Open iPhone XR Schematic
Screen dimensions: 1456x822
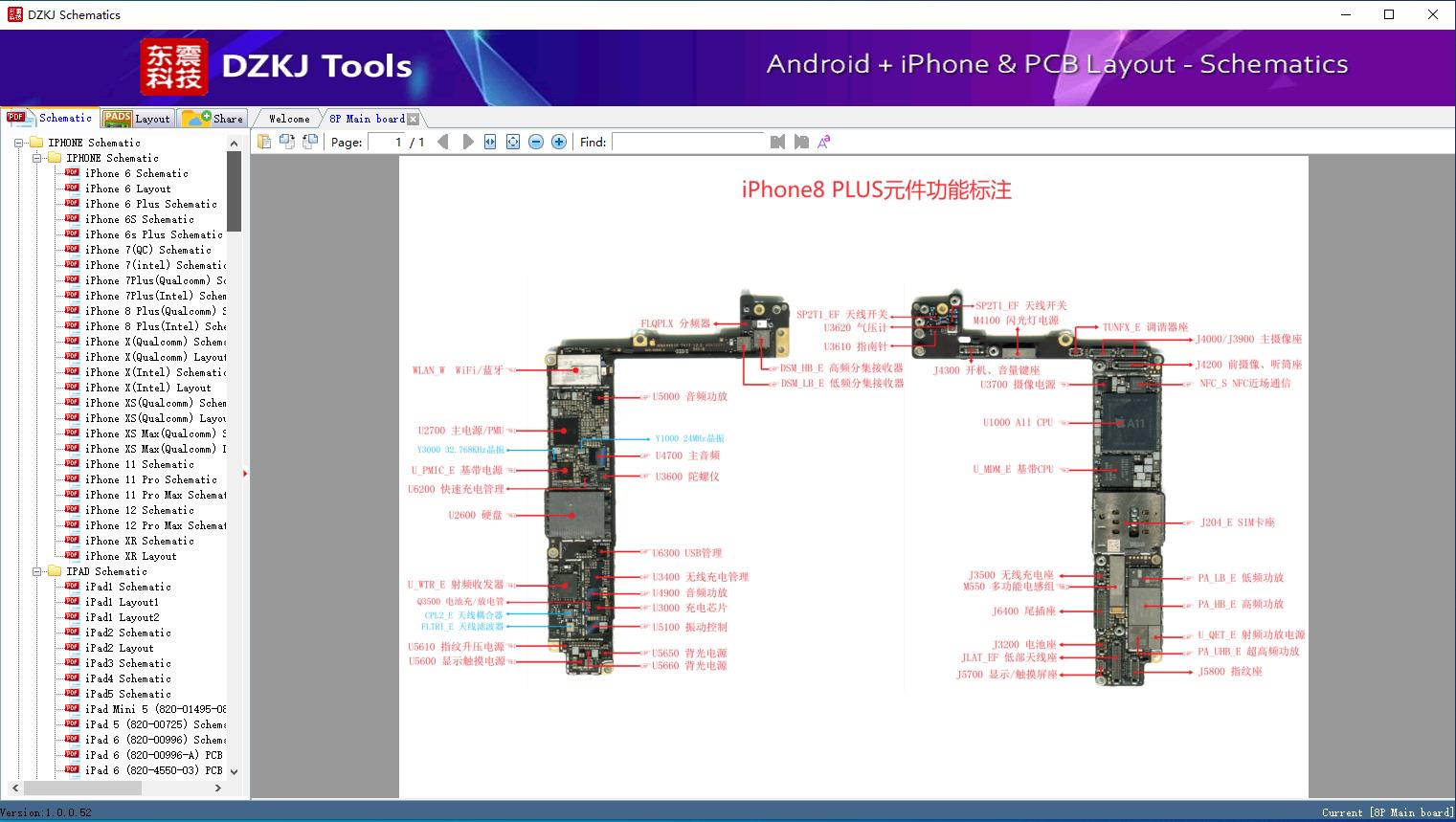[139, 541]
